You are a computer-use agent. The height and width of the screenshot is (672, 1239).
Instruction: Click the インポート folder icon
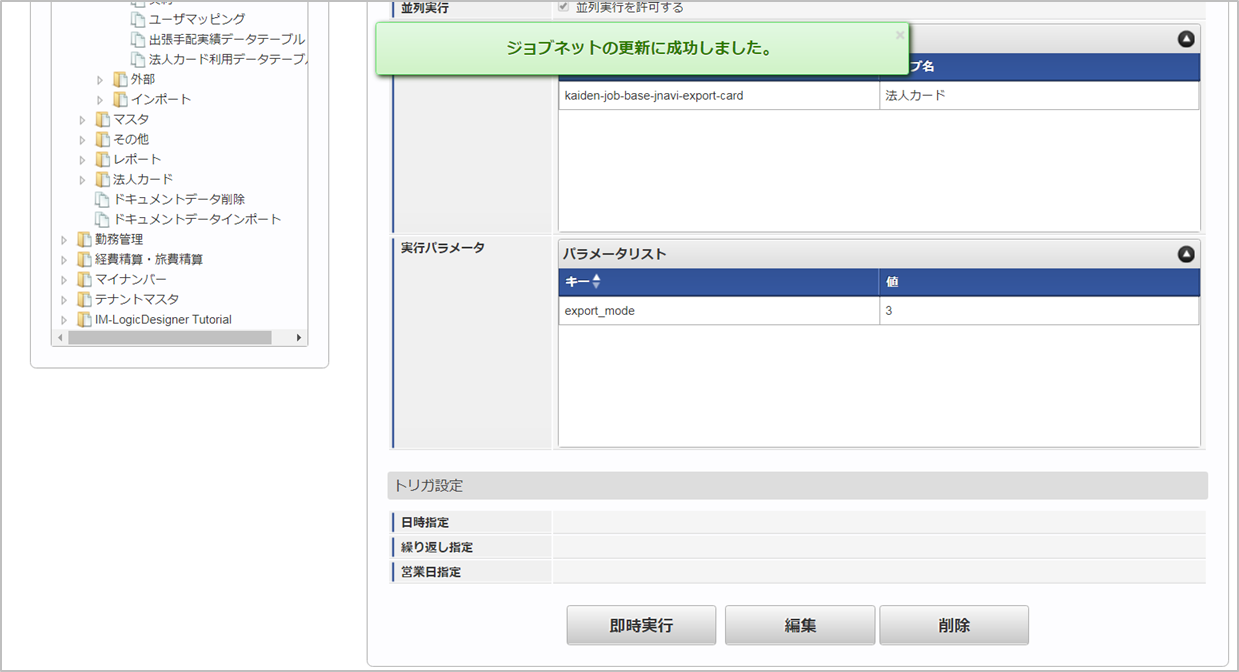coord(120,99)
